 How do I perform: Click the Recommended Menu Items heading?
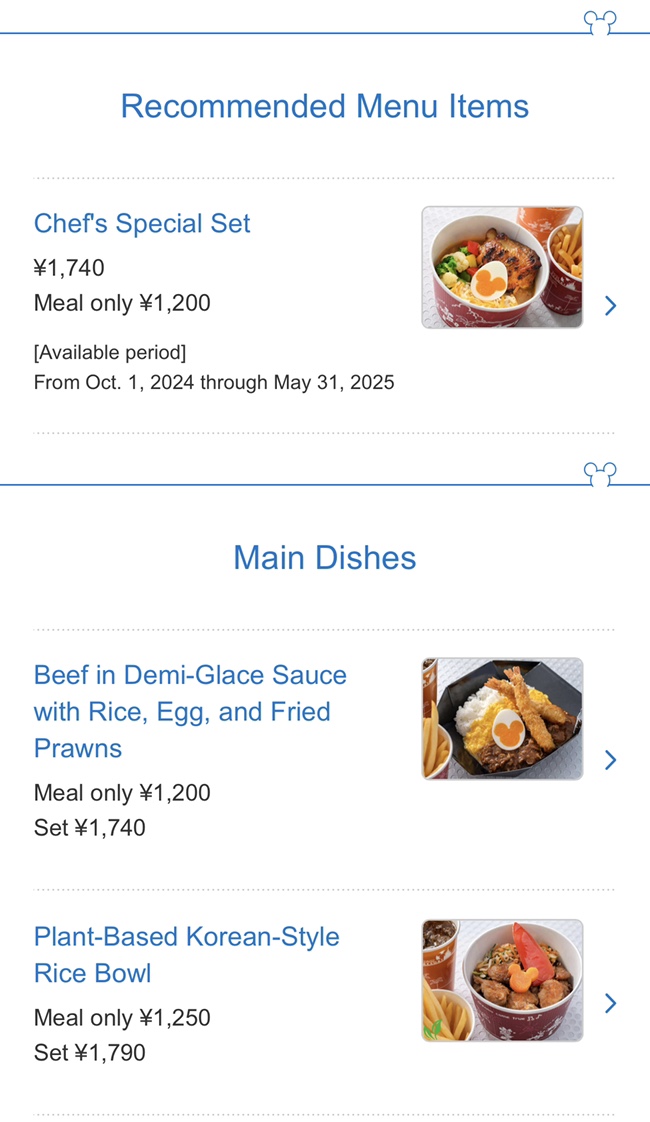point(324,107)
